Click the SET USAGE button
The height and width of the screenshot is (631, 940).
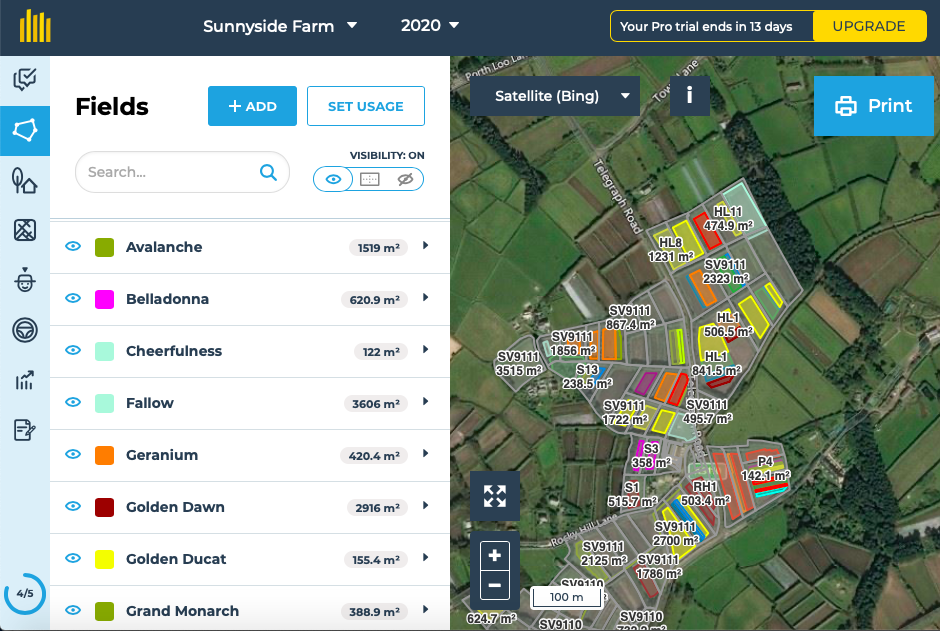[366, 106]
